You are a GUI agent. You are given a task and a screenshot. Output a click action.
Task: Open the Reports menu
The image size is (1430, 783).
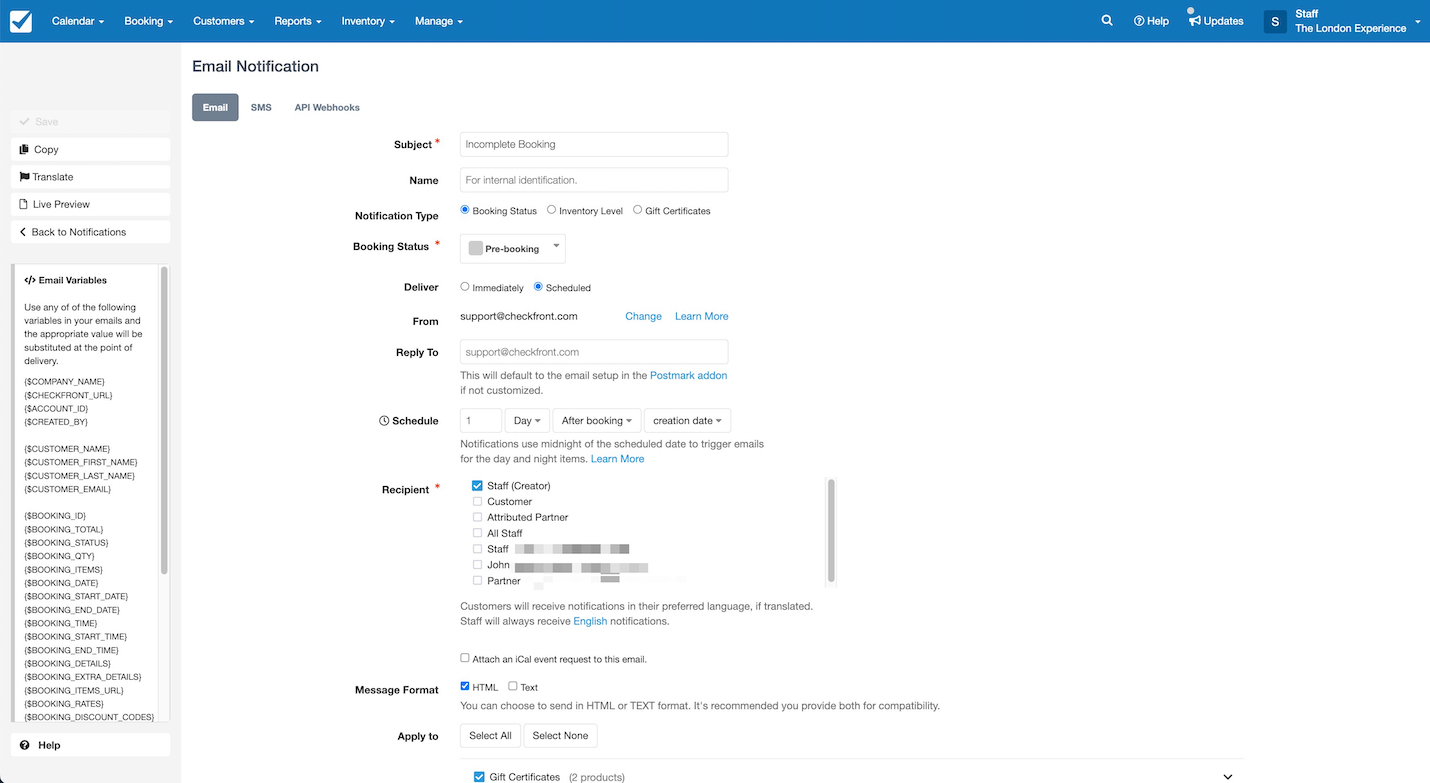pos(298,21)
